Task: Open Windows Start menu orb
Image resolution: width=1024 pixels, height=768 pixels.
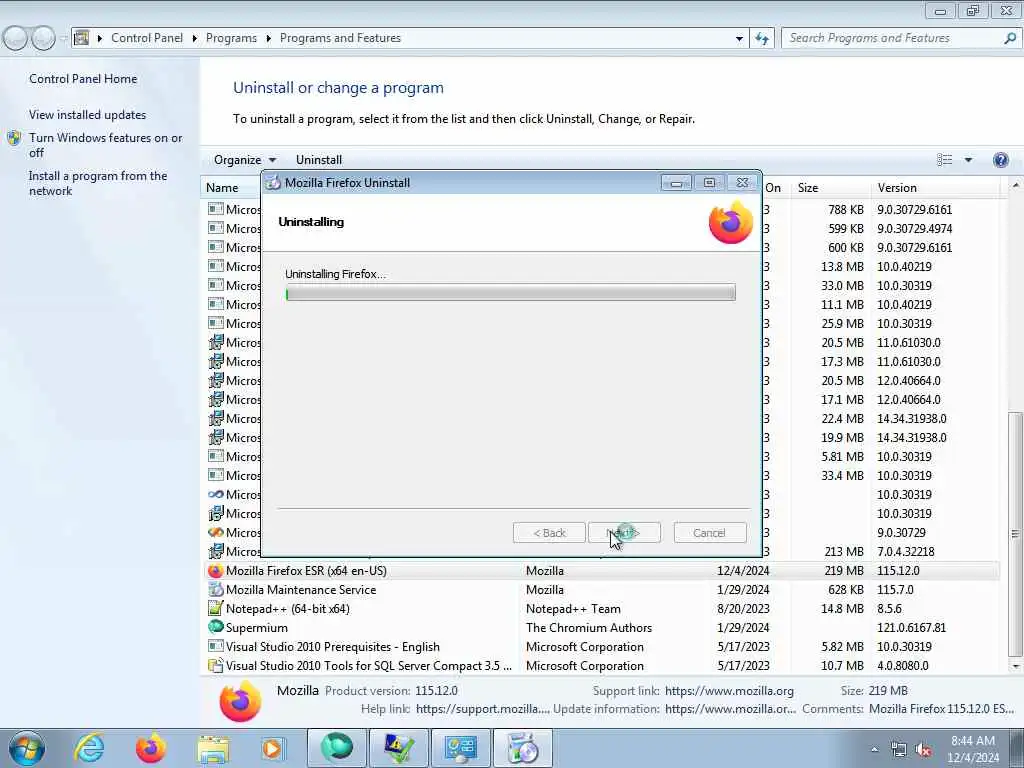Action: pos(27,748)
